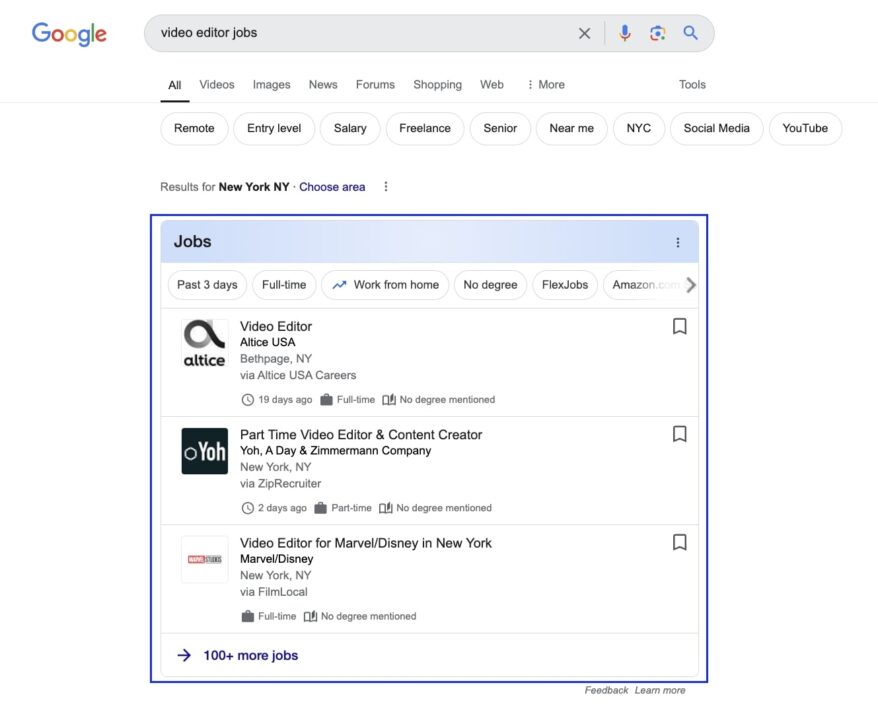
Task: Apply the Remote suggestion chip
Action: (x=194, y=128)
